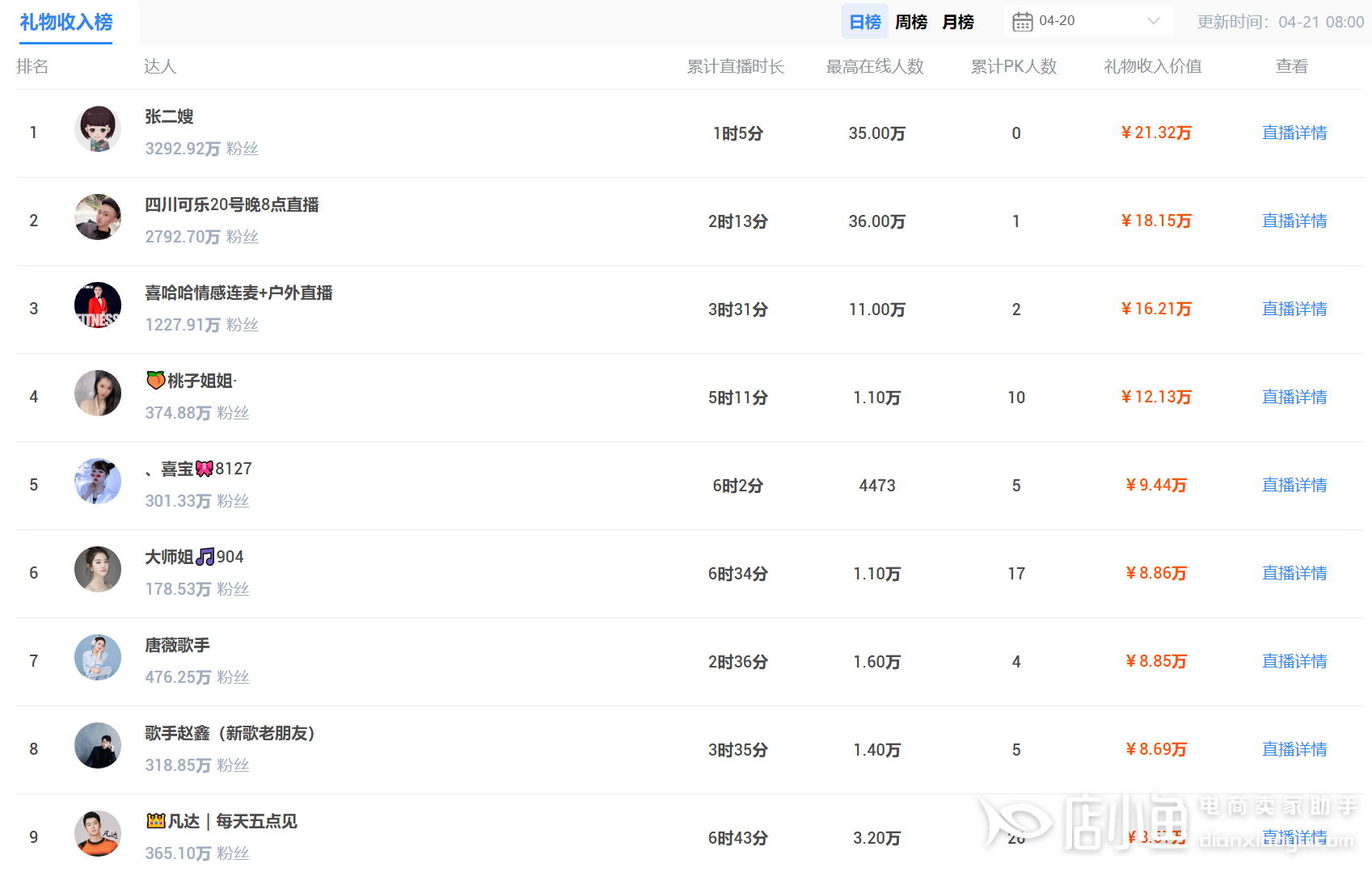Click the name 大师姐904
This screenshot has height=876, width=1372.
point(194,557)
